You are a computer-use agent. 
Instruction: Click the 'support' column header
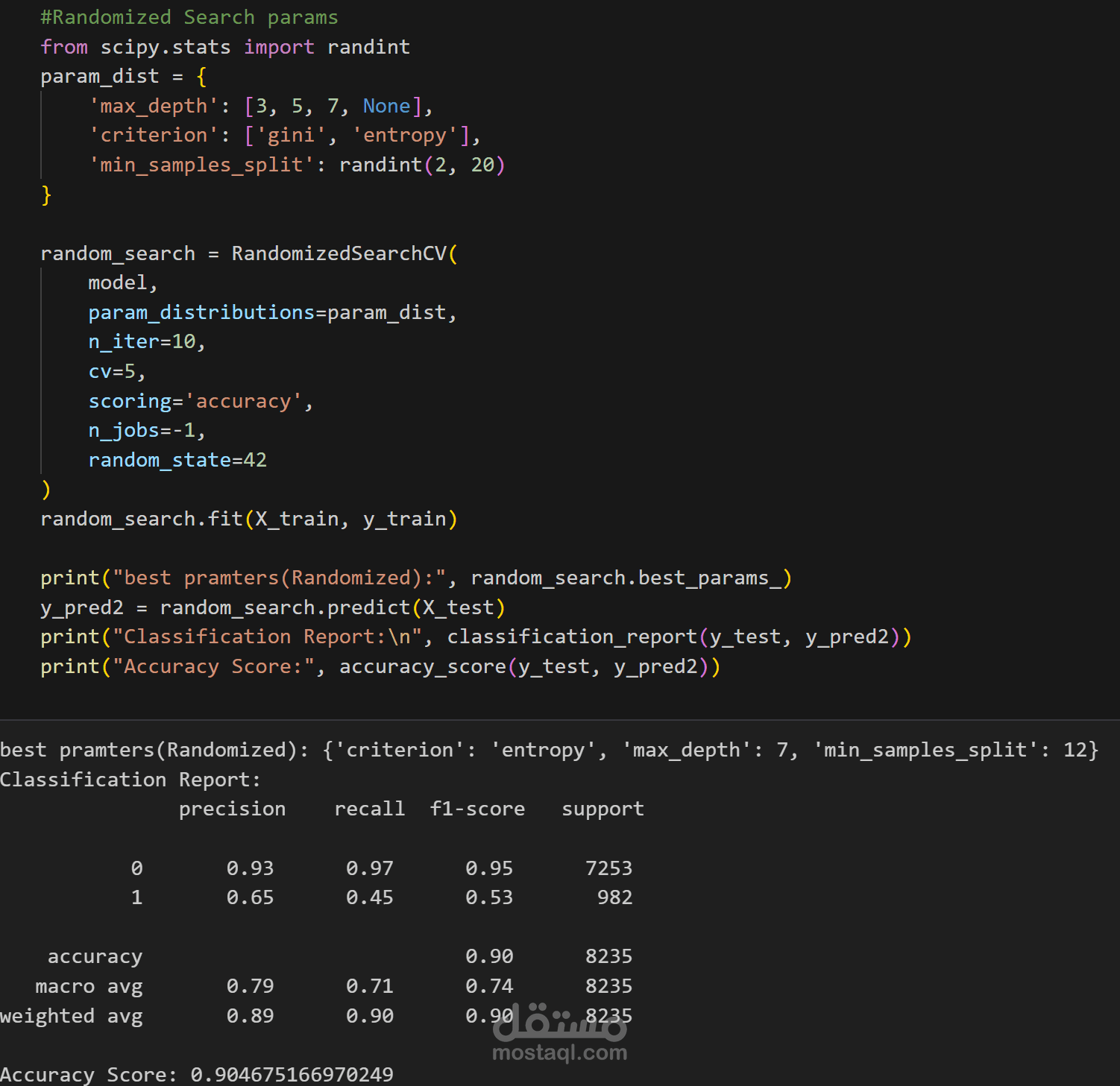603,809
